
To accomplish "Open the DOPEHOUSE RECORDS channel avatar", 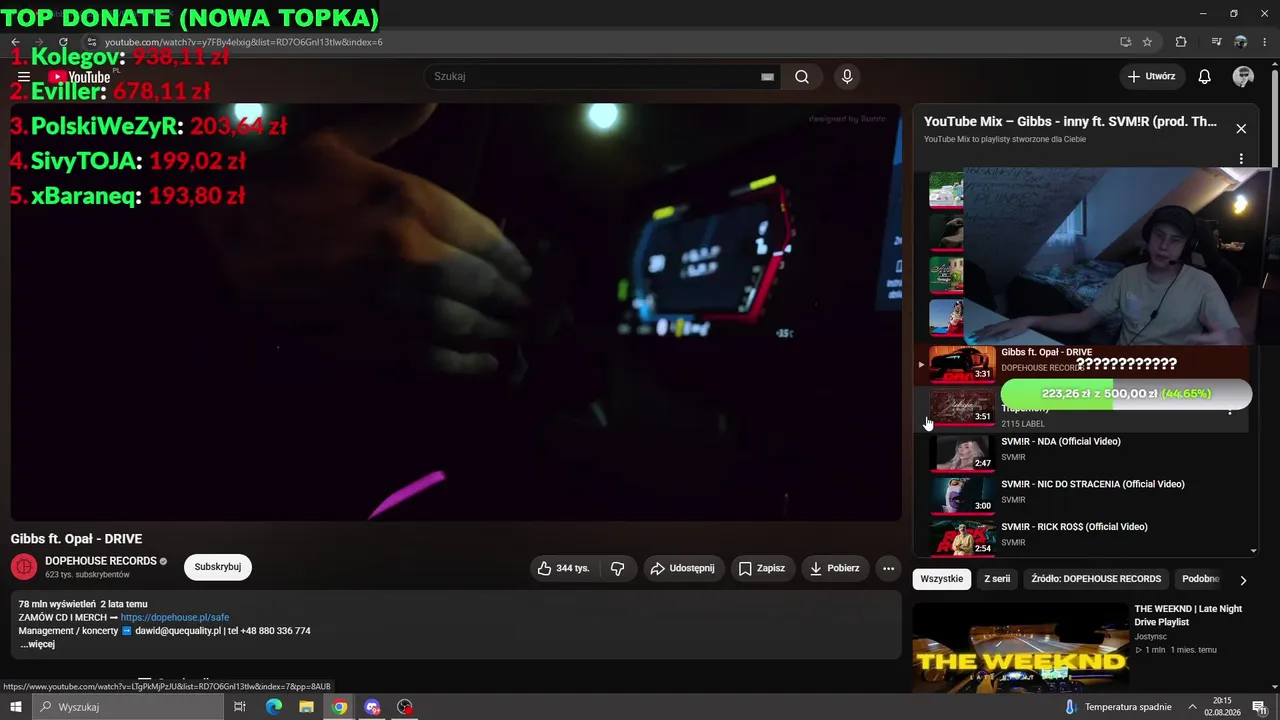I will [x=24, y=567].
